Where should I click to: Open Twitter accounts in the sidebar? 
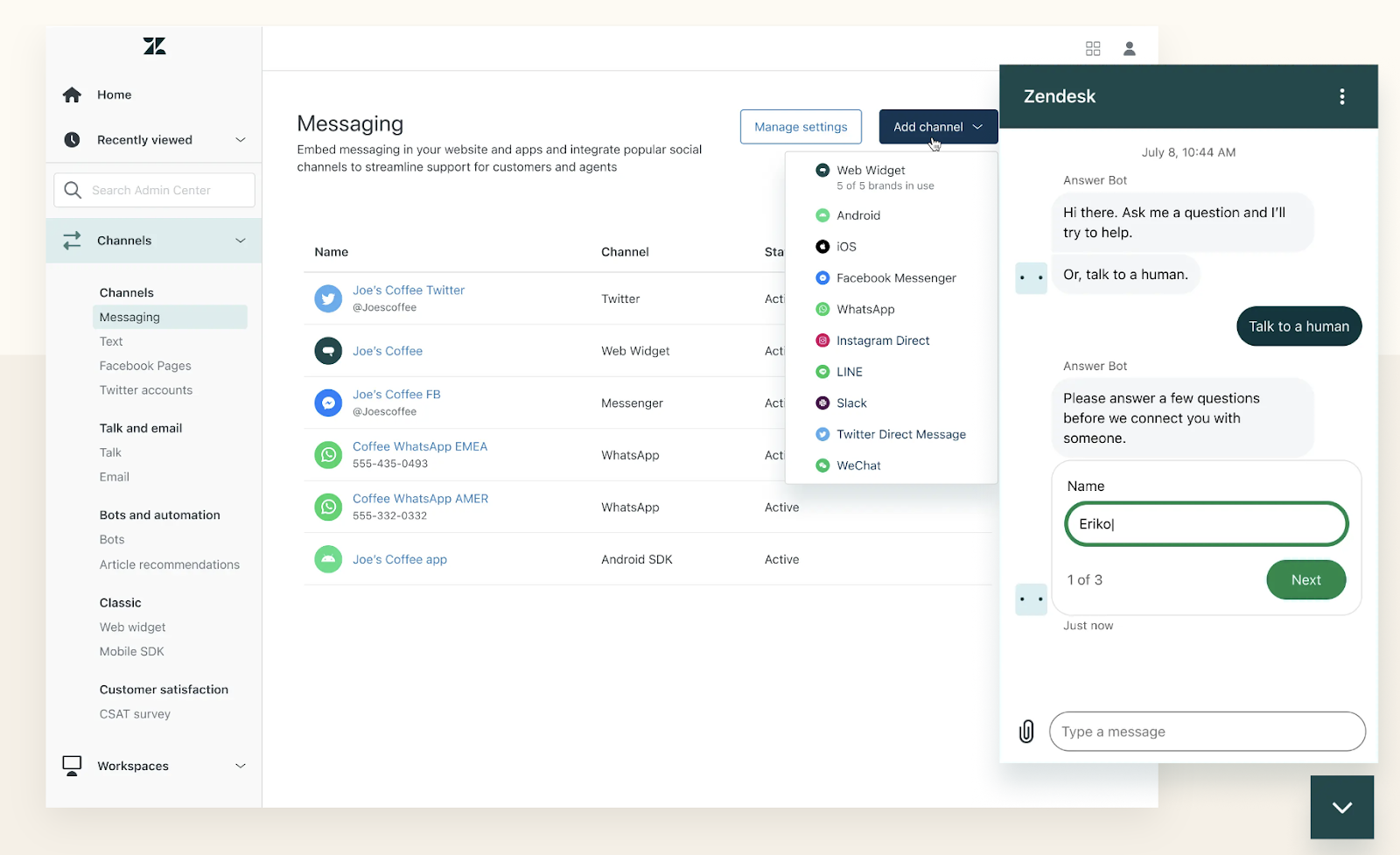pos(146,390)
